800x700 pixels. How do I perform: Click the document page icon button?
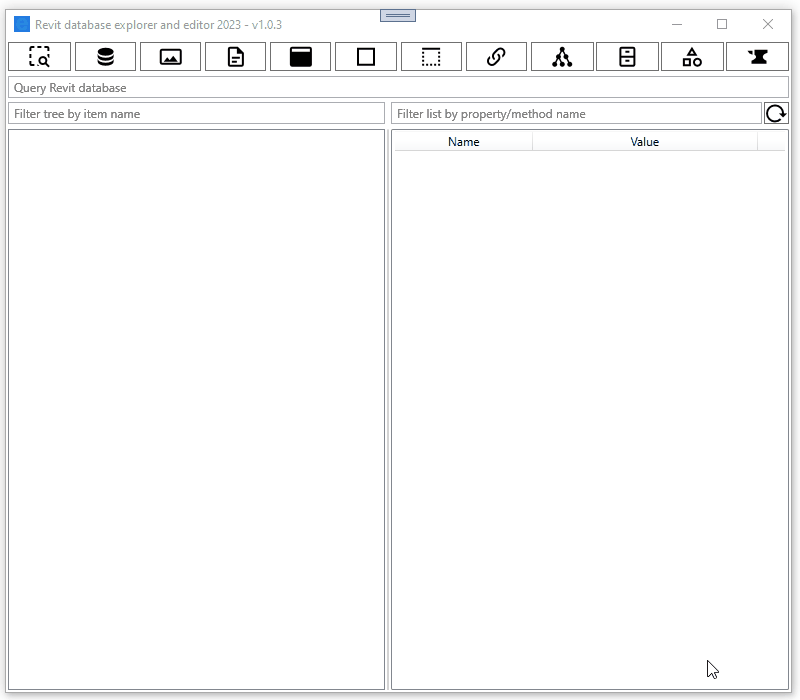(235, 57)
